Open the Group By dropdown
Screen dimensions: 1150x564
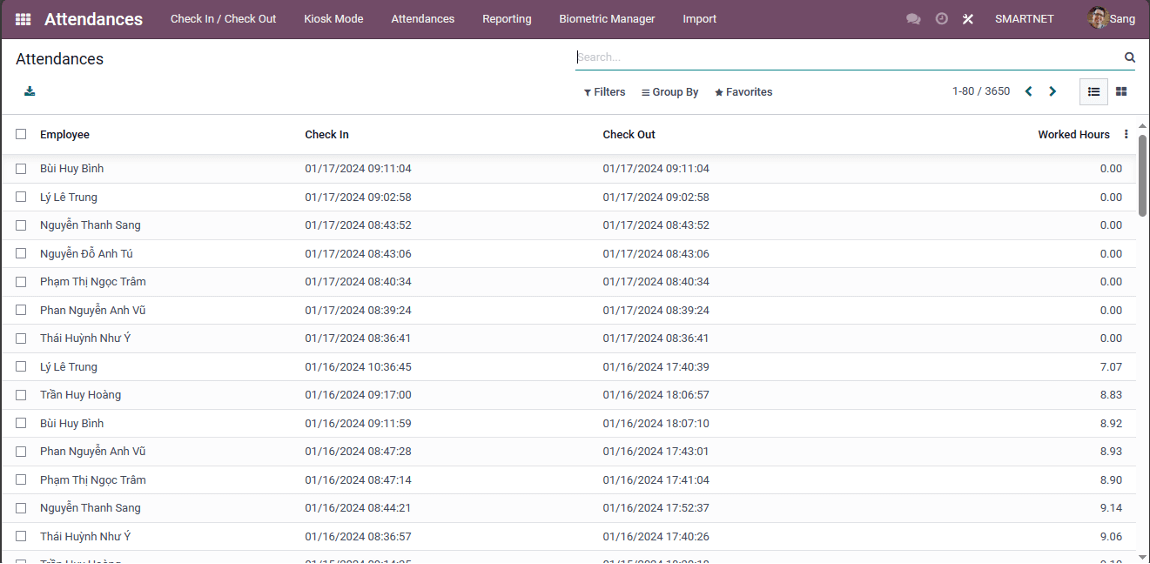[x=670, y=92]
